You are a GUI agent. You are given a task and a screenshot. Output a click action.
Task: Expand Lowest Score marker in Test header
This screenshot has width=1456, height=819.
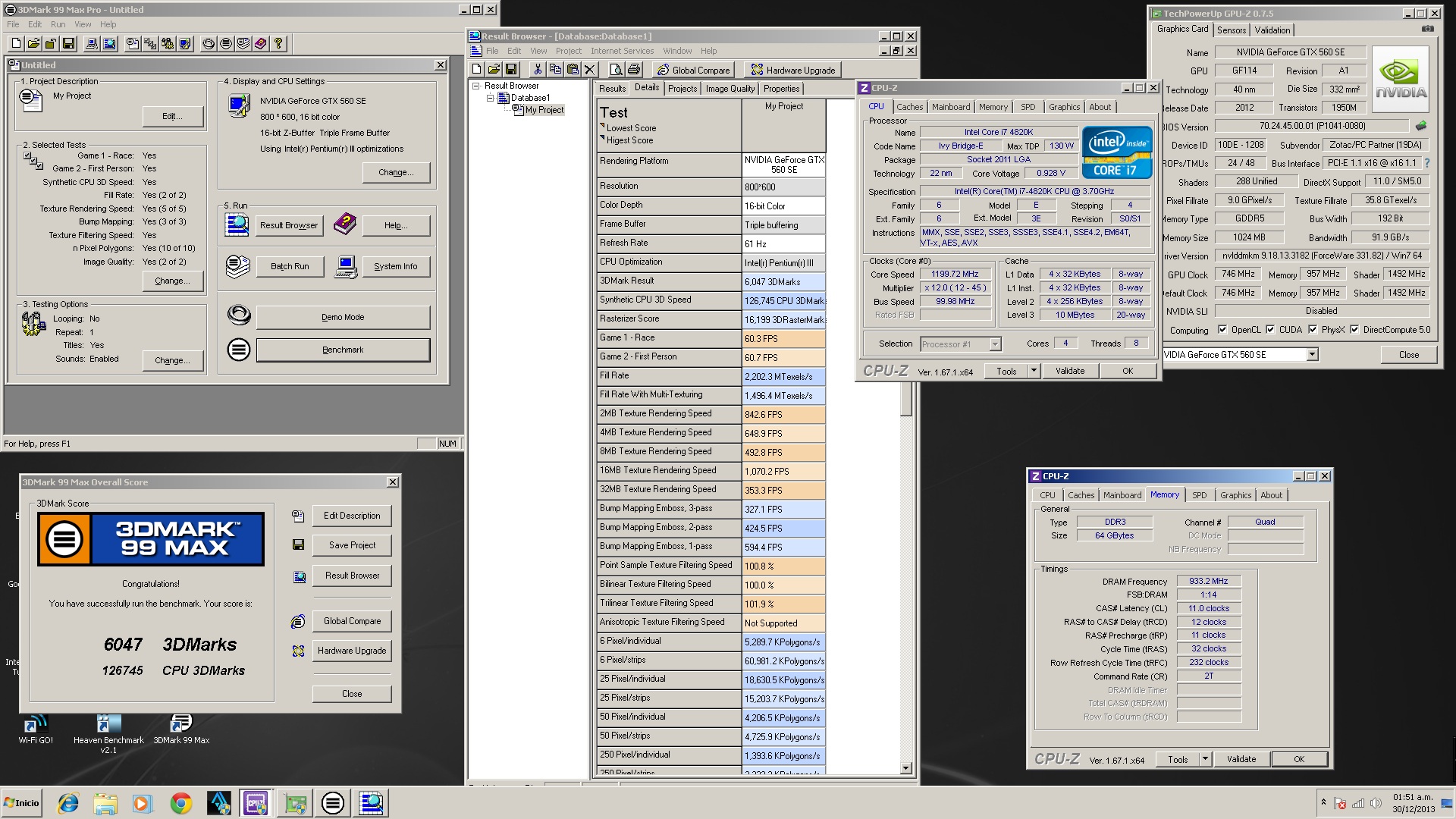pyautogui.click(x=602, y=126)
